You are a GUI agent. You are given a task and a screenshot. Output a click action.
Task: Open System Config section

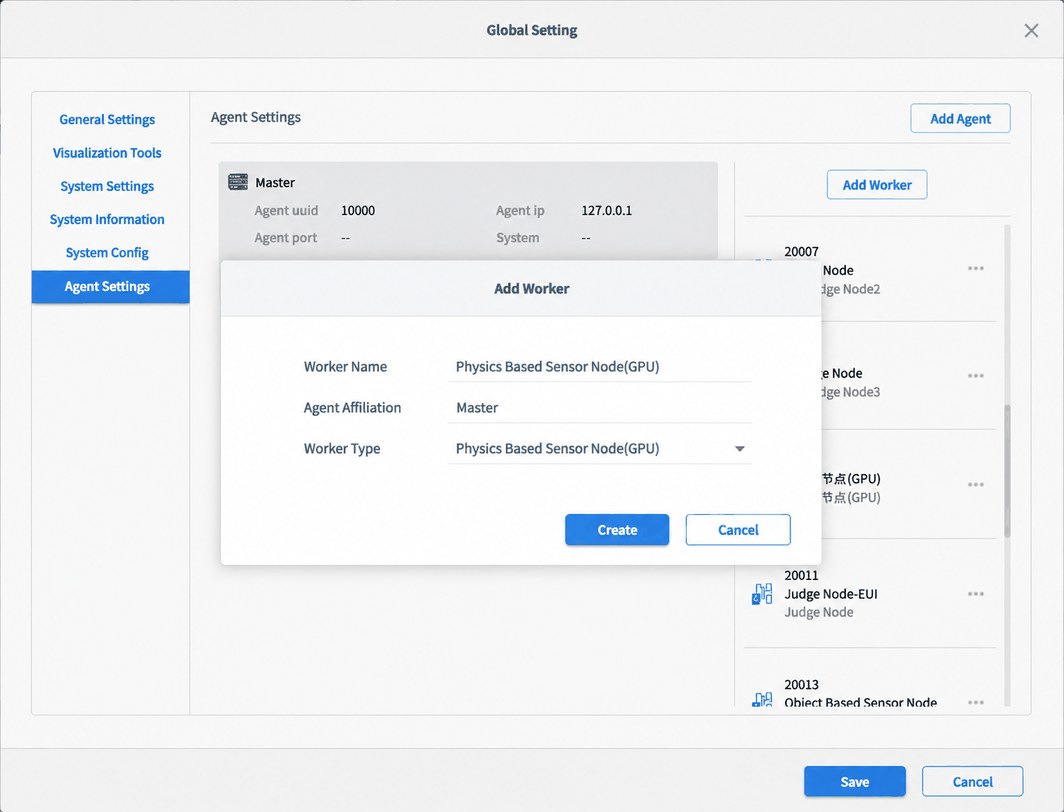coord(107,252)
